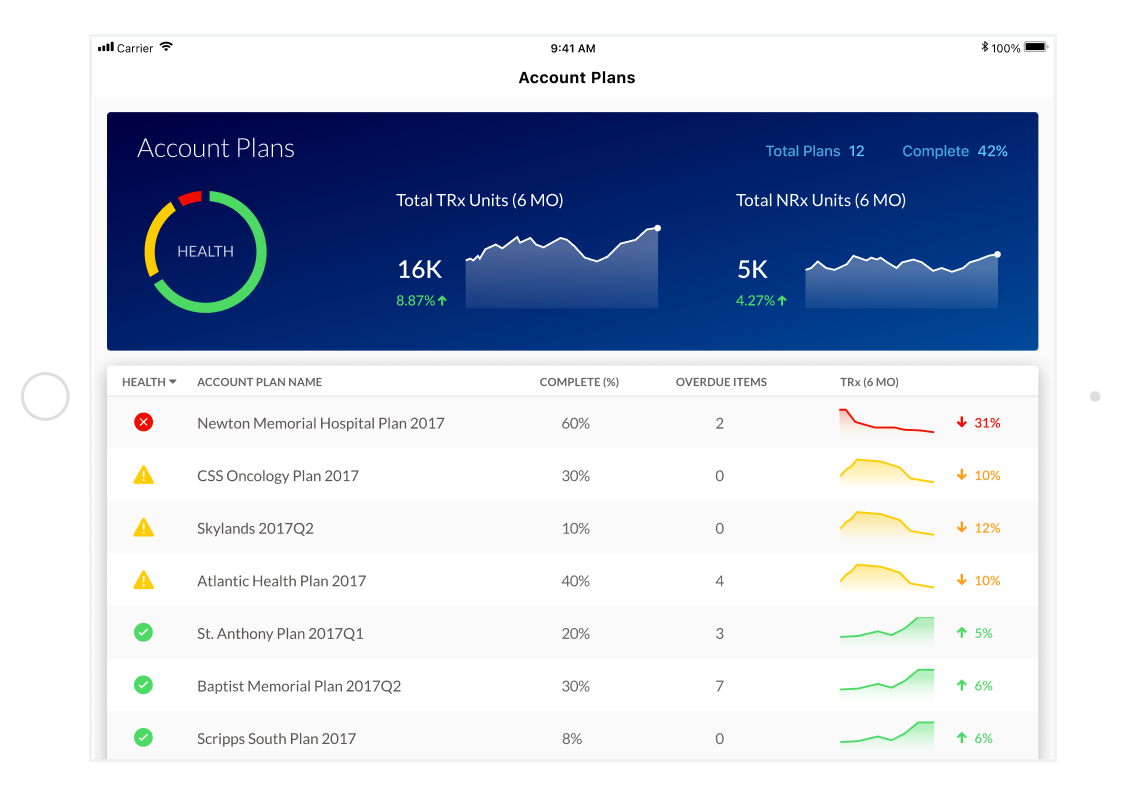Click the orange down arrow in Atlantic Health row
1144x793 pixels.
tap(962, 580)
